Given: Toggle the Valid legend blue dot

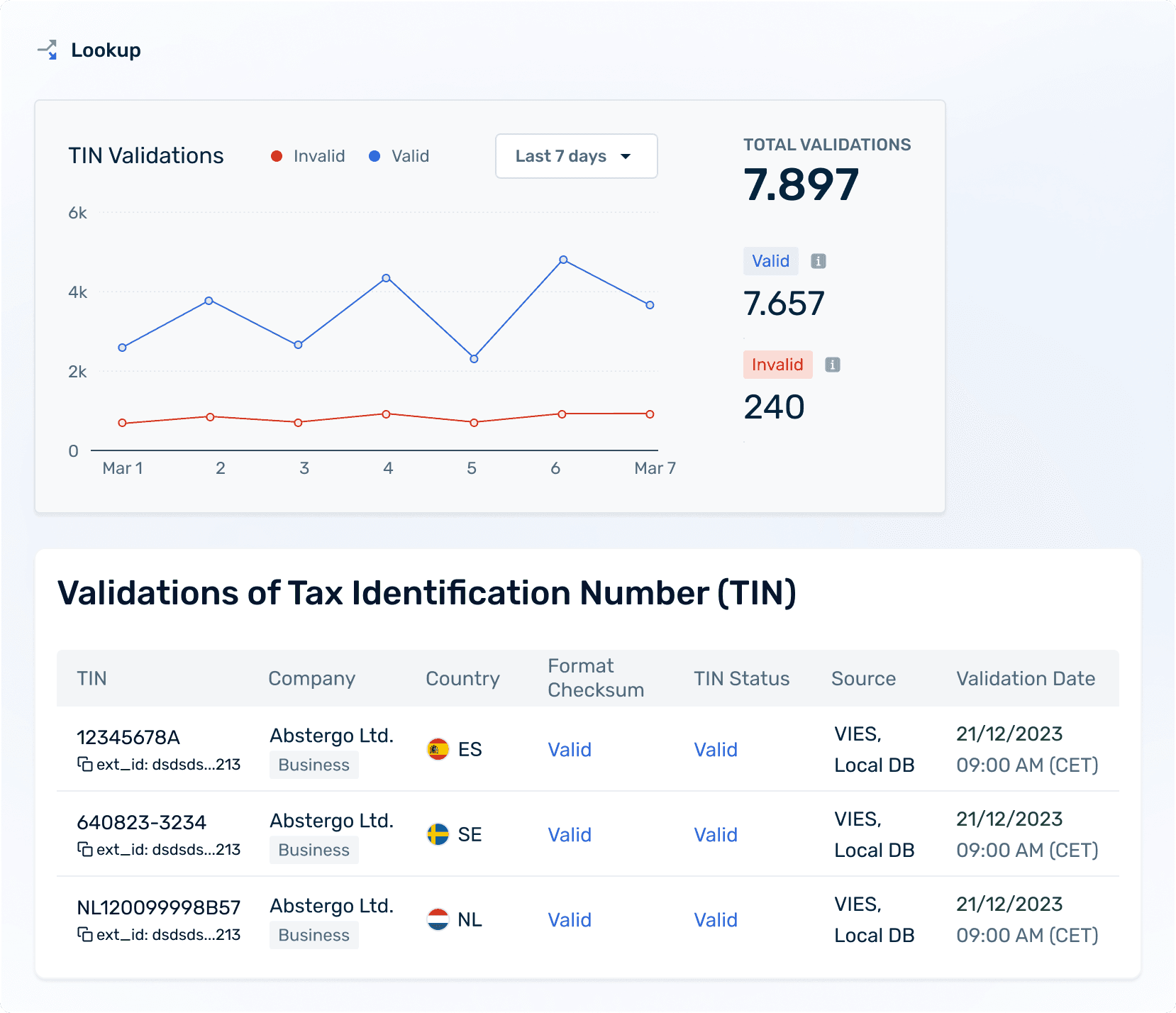Looking at the screenshot, I should pyautogui.click(x=375, y=156).
